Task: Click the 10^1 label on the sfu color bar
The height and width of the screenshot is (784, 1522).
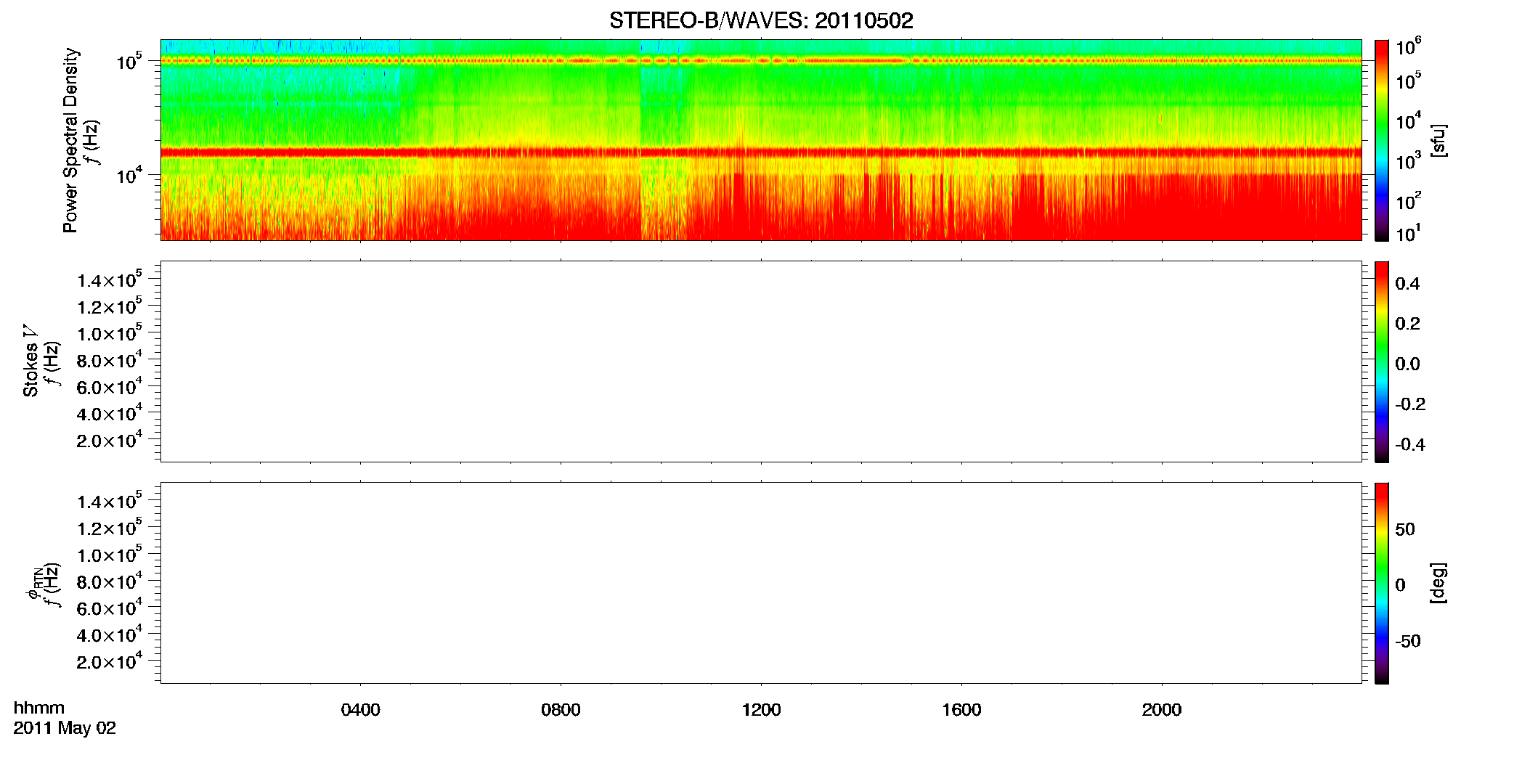Action: coord(1409,233)
